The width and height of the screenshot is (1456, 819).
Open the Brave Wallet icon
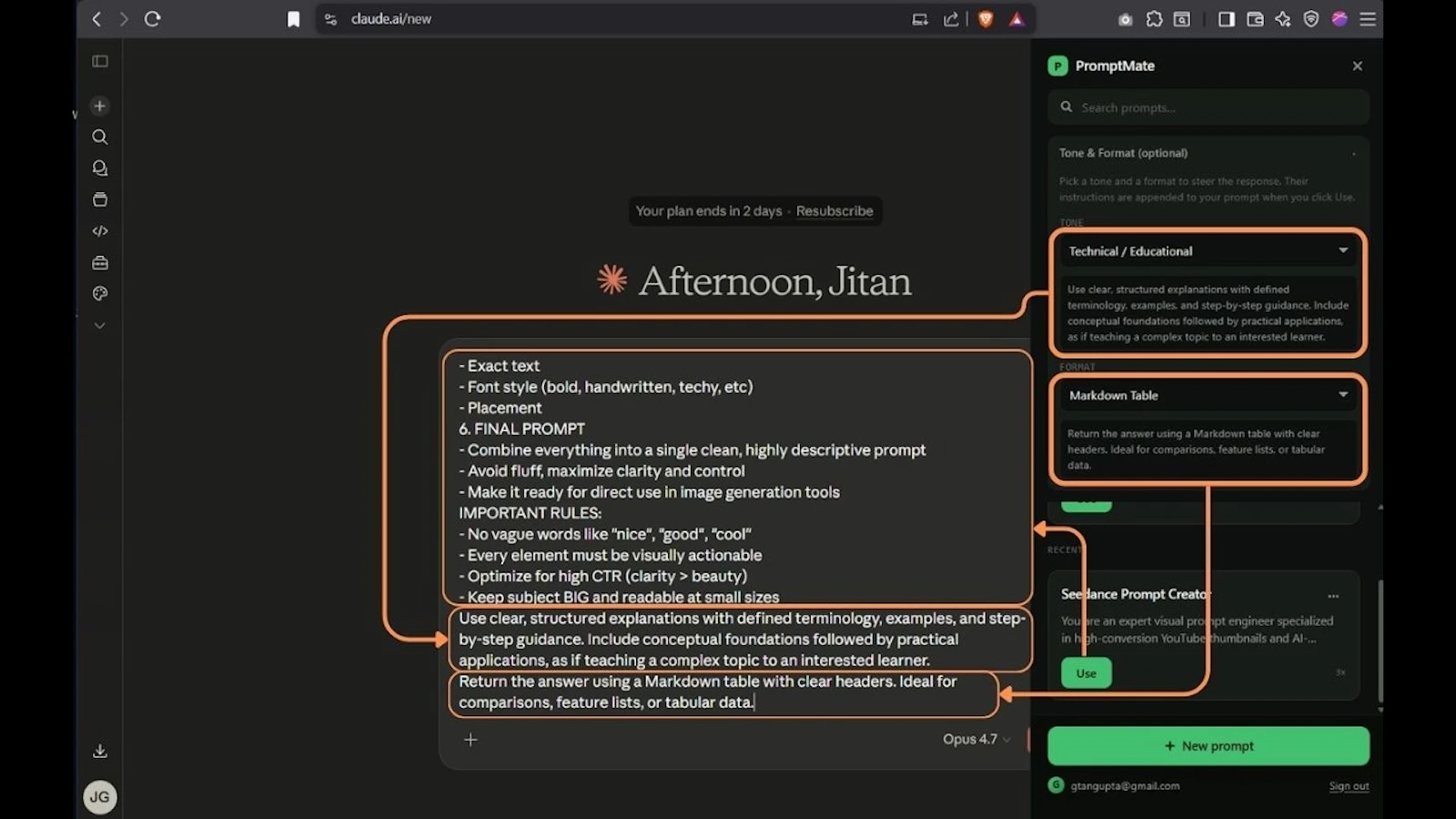coord(1255,19)
